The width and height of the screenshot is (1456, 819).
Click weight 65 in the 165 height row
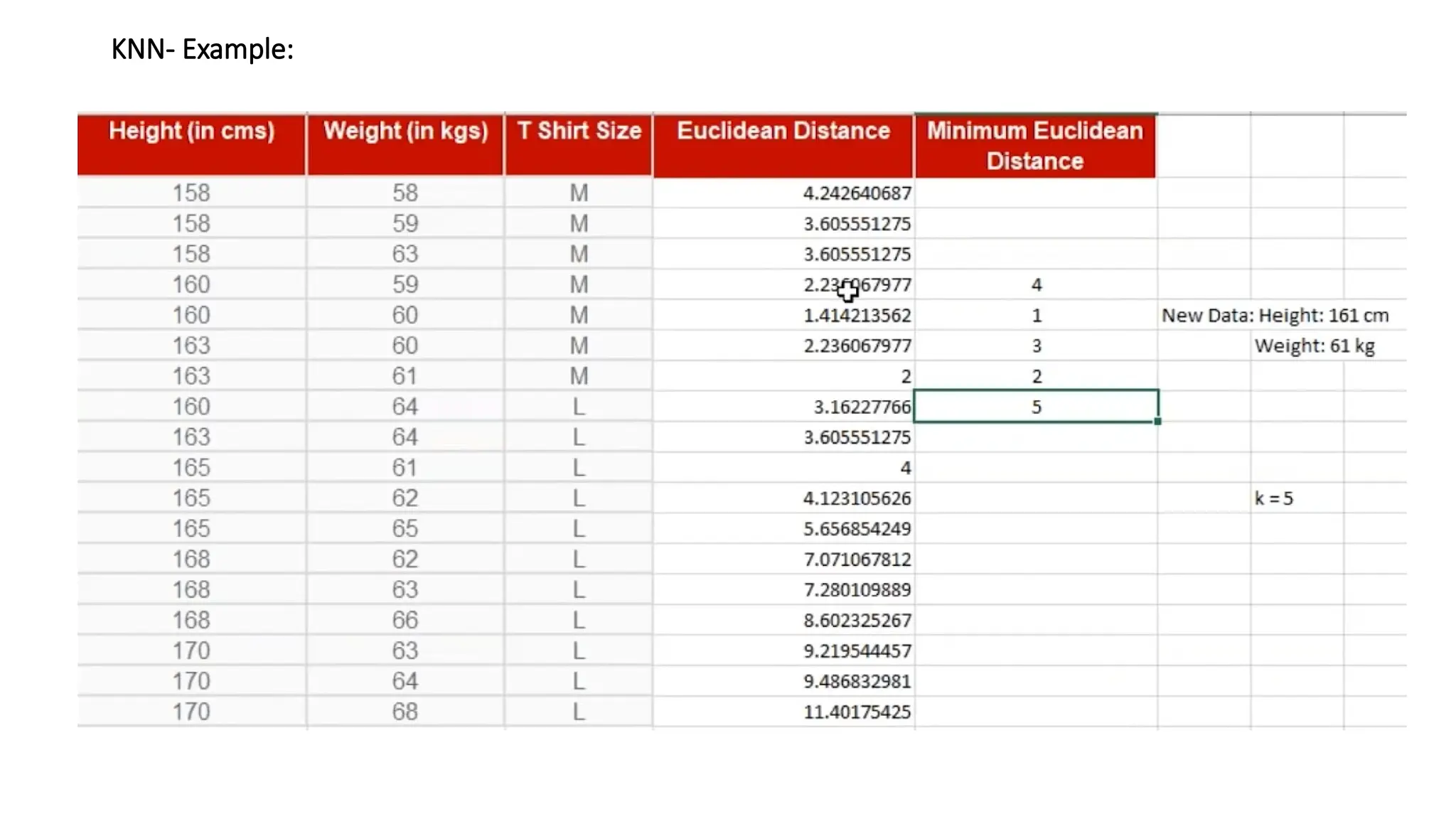coord(405,528)
